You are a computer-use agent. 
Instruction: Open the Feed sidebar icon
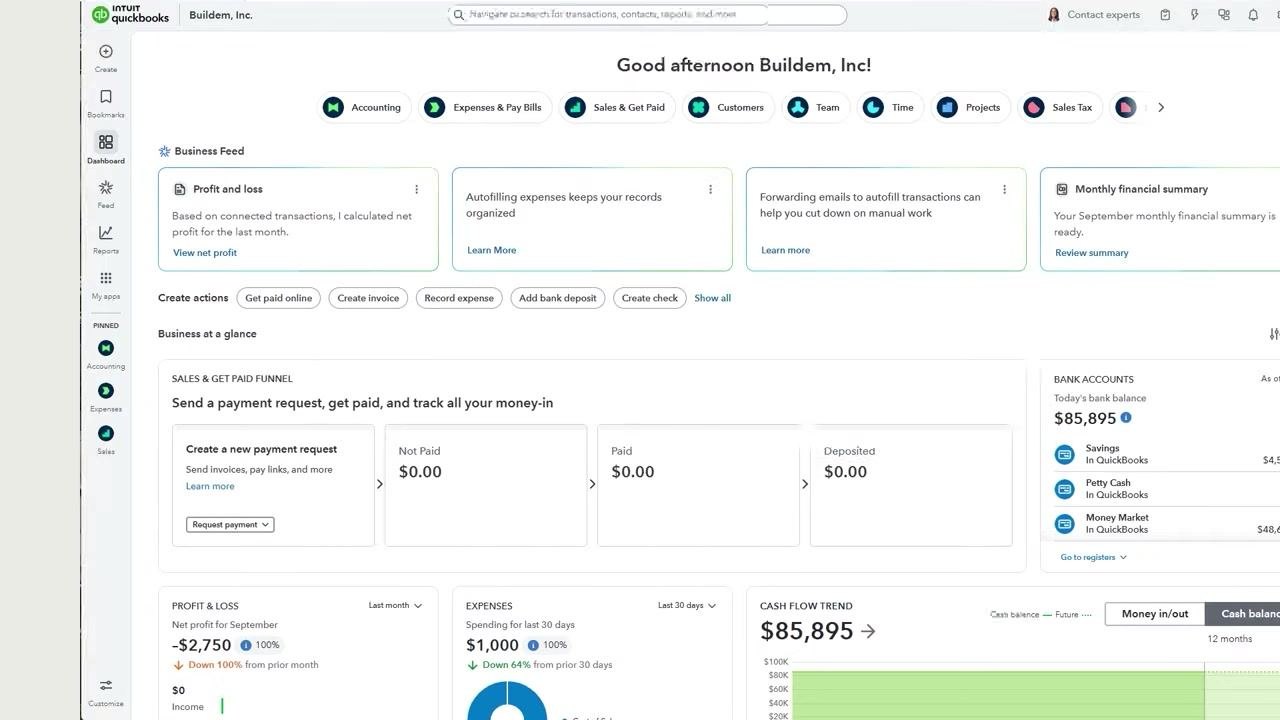pyautogui.click(x=106, y=188)
